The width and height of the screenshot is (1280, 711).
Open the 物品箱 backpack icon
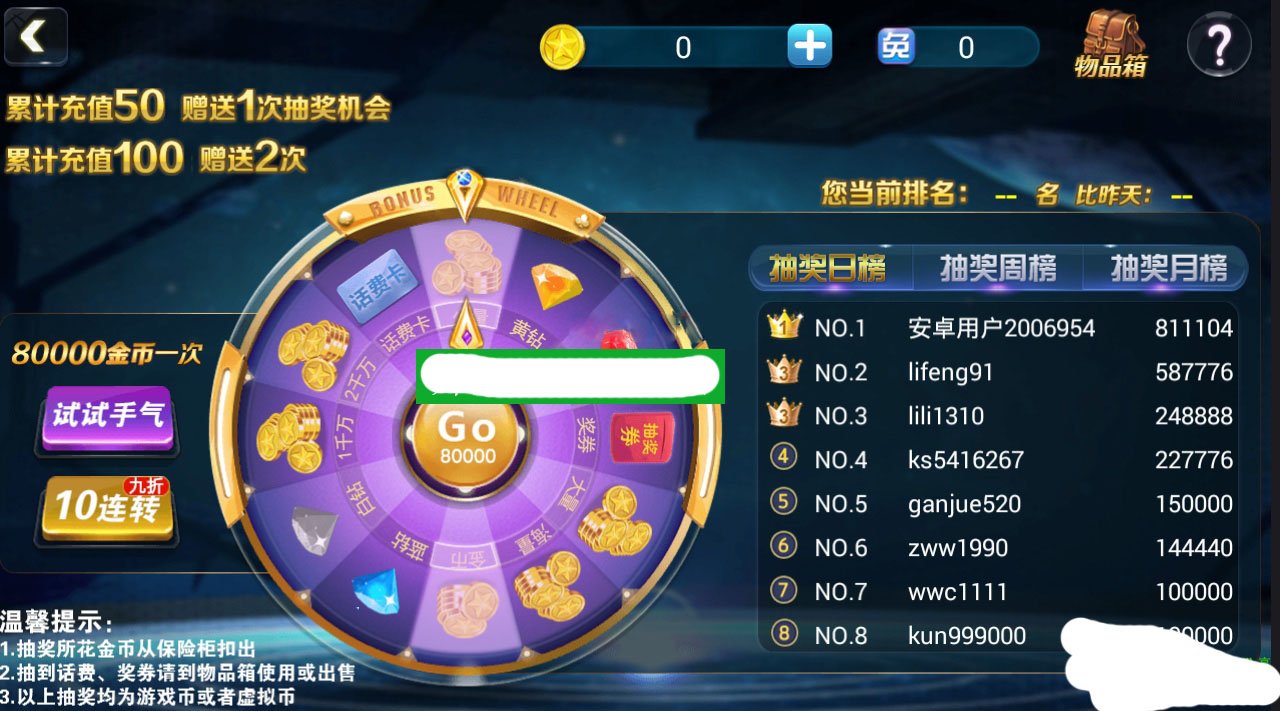click(1111, 43)
